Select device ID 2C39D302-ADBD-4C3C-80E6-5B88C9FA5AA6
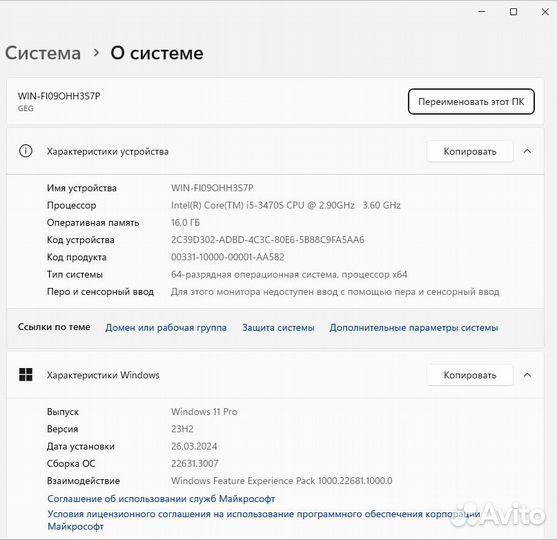Viewport: 557px width, 540px height. pos(267,240)
